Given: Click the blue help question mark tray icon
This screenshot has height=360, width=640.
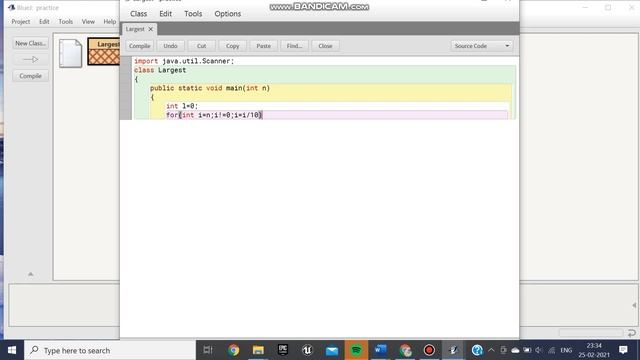Looking at the screenshot, I should (x=477, y=350).
